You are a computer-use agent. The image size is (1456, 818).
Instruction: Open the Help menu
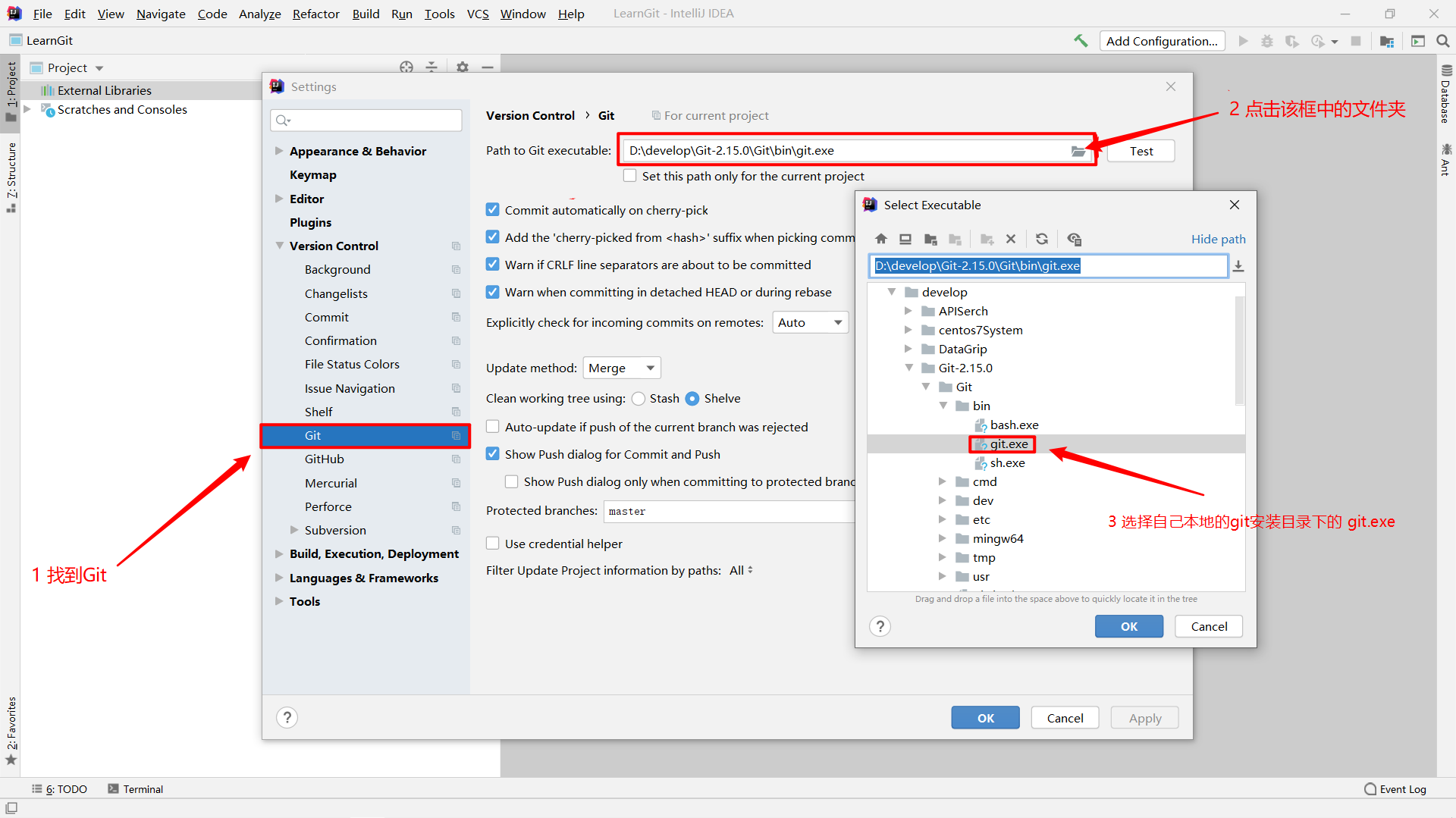click(571, 14)
